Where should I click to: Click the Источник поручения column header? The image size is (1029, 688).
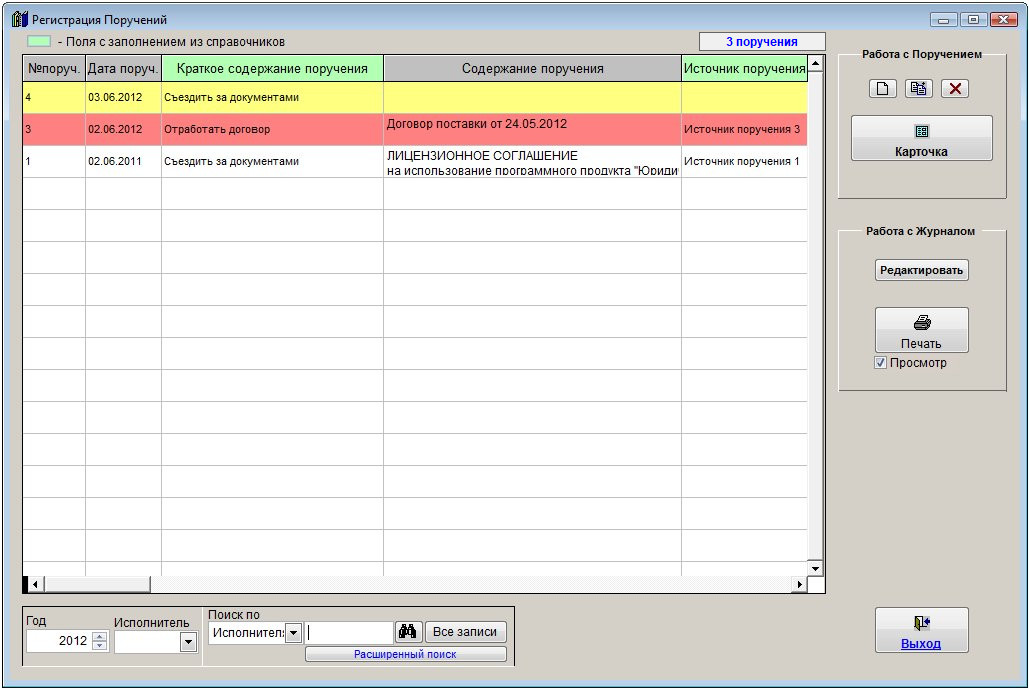click(x=744, y=69)
